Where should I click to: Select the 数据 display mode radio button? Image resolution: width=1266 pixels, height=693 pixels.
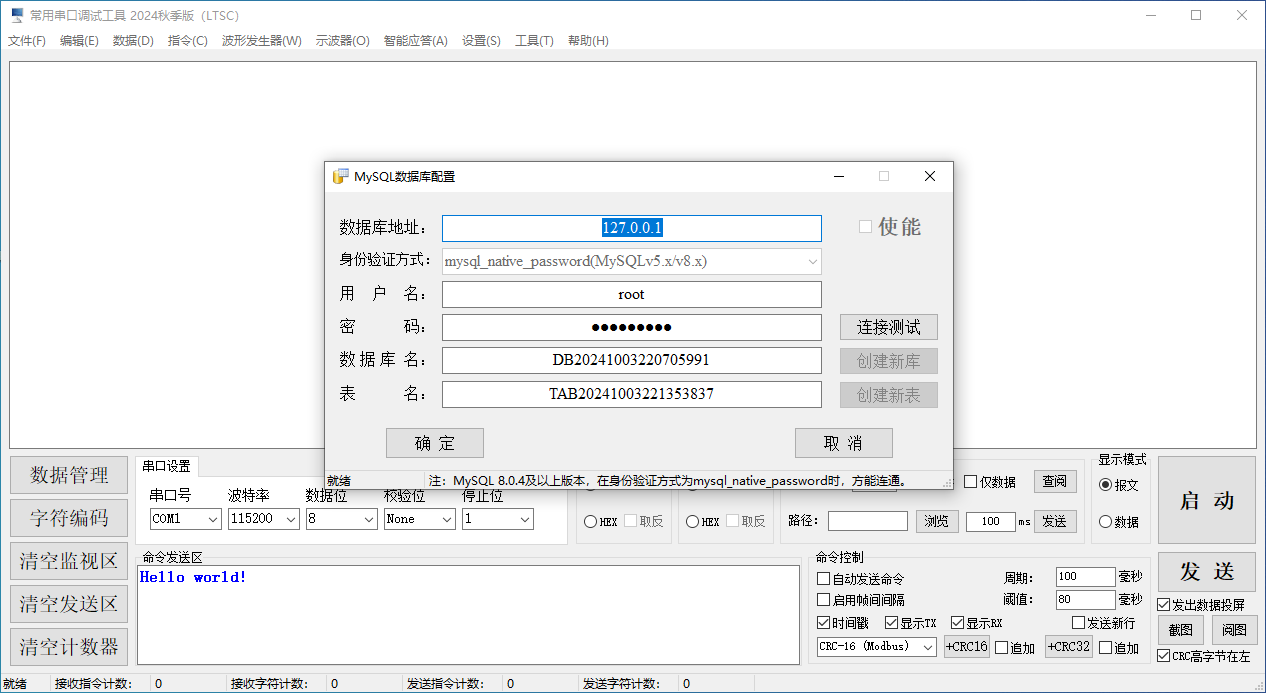pyautogui.click(x=1105, y=522)
